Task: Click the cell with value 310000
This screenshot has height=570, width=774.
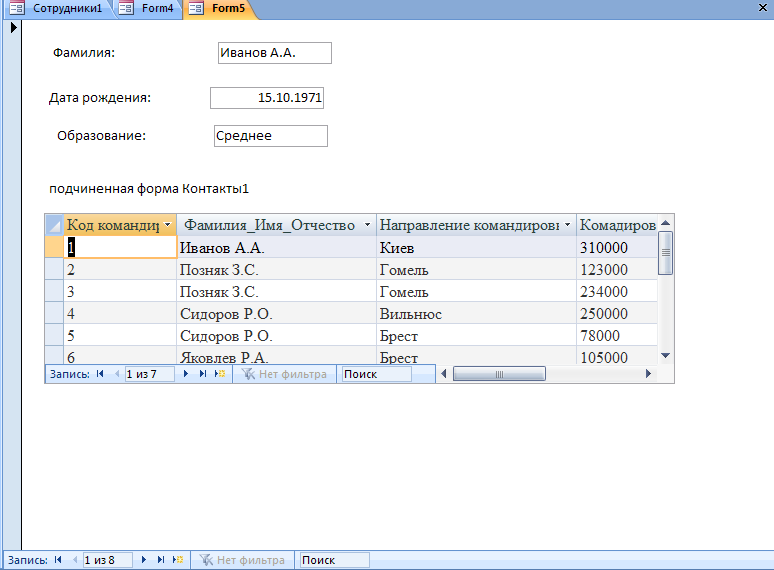Action: pyautogui.click(x=617, y=247)
